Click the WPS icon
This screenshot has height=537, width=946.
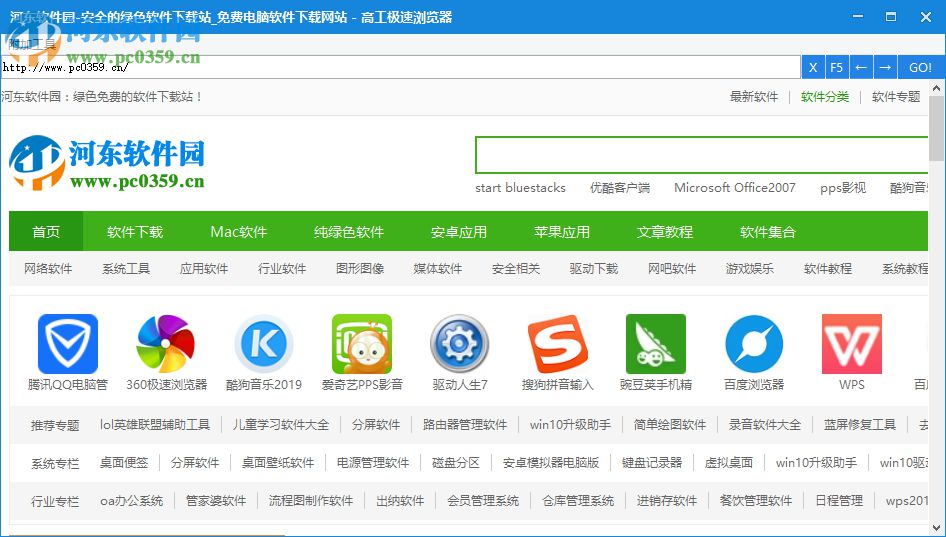click(852, 344)
